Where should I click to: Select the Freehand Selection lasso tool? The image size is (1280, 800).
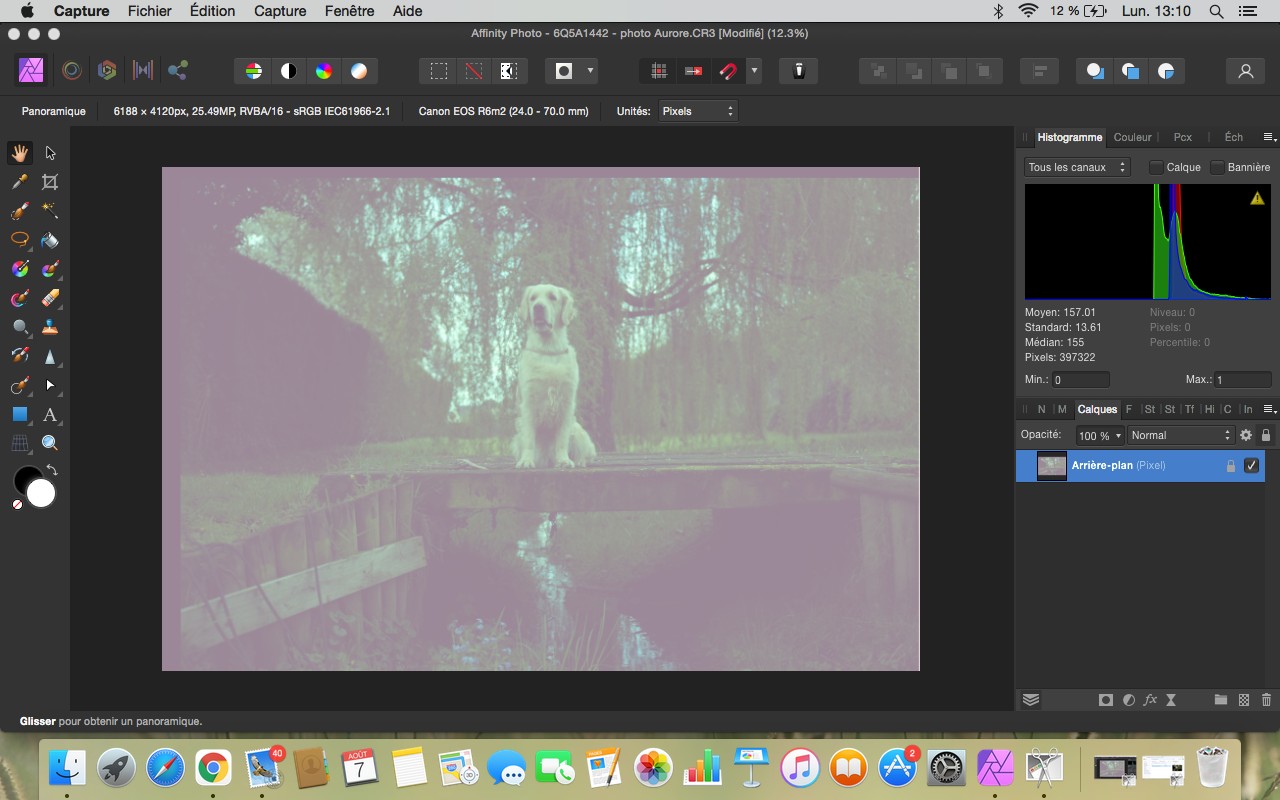pos(19,240)
